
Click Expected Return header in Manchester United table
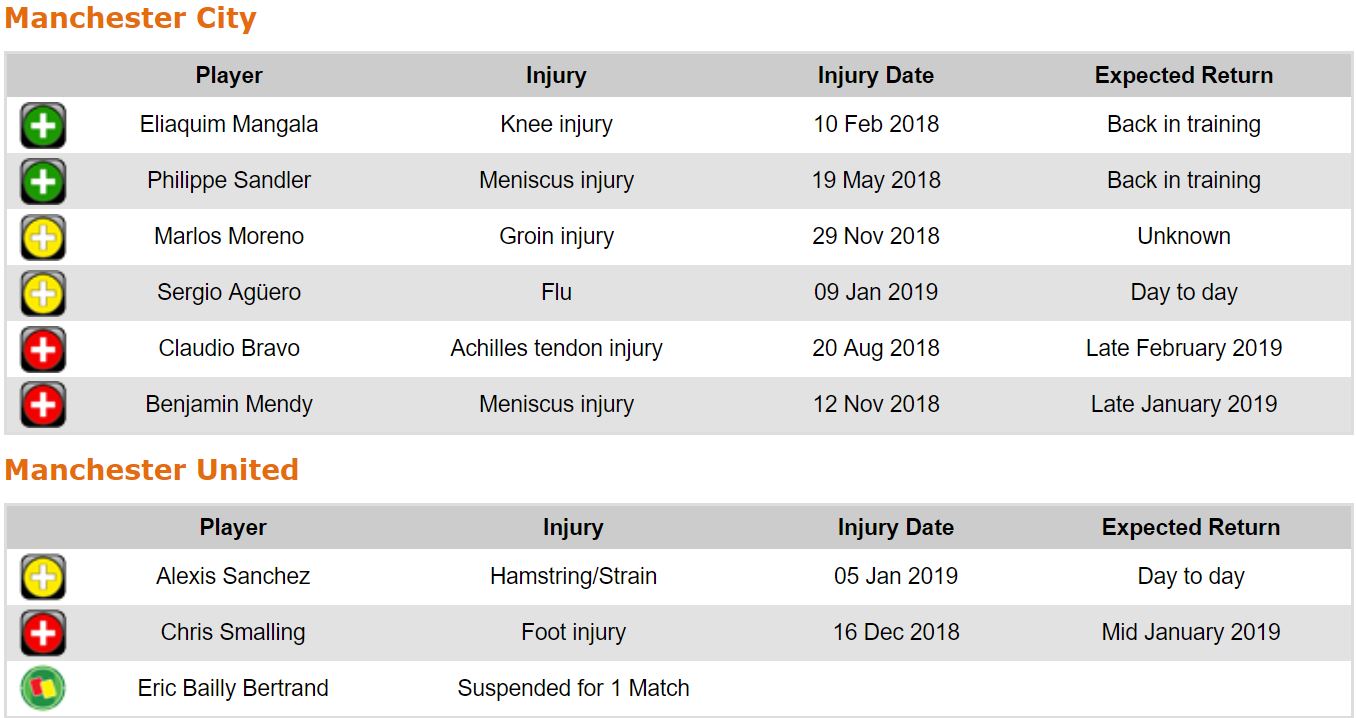(x=1190, y=528)
